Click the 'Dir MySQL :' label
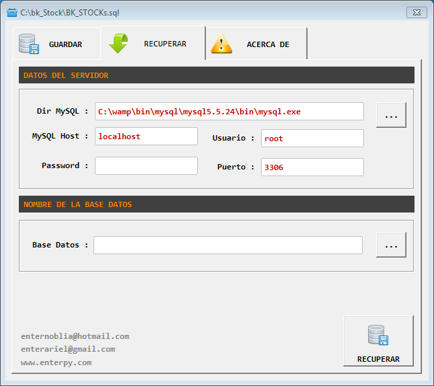 click(x=62, y=111)
